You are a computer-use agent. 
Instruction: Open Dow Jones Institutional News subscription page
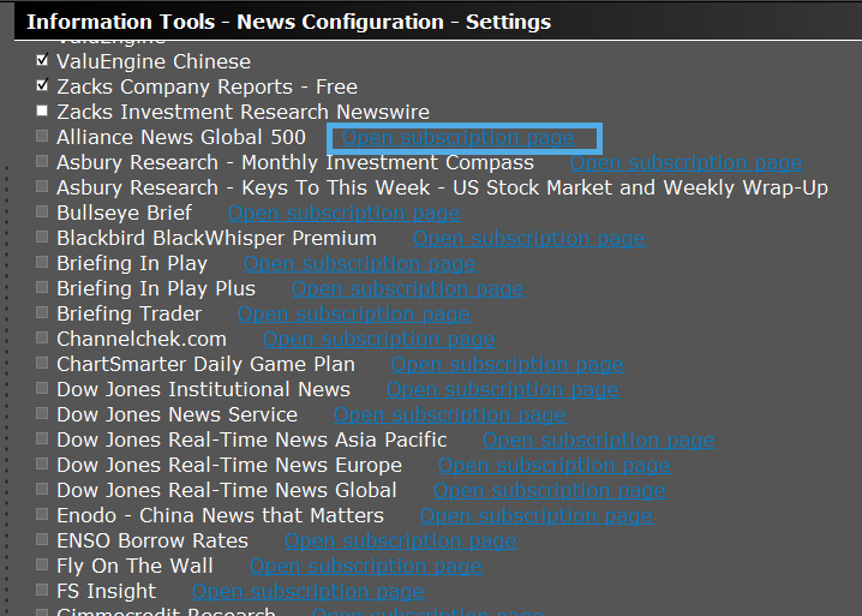pyautogui.click(x=504, y=389)
